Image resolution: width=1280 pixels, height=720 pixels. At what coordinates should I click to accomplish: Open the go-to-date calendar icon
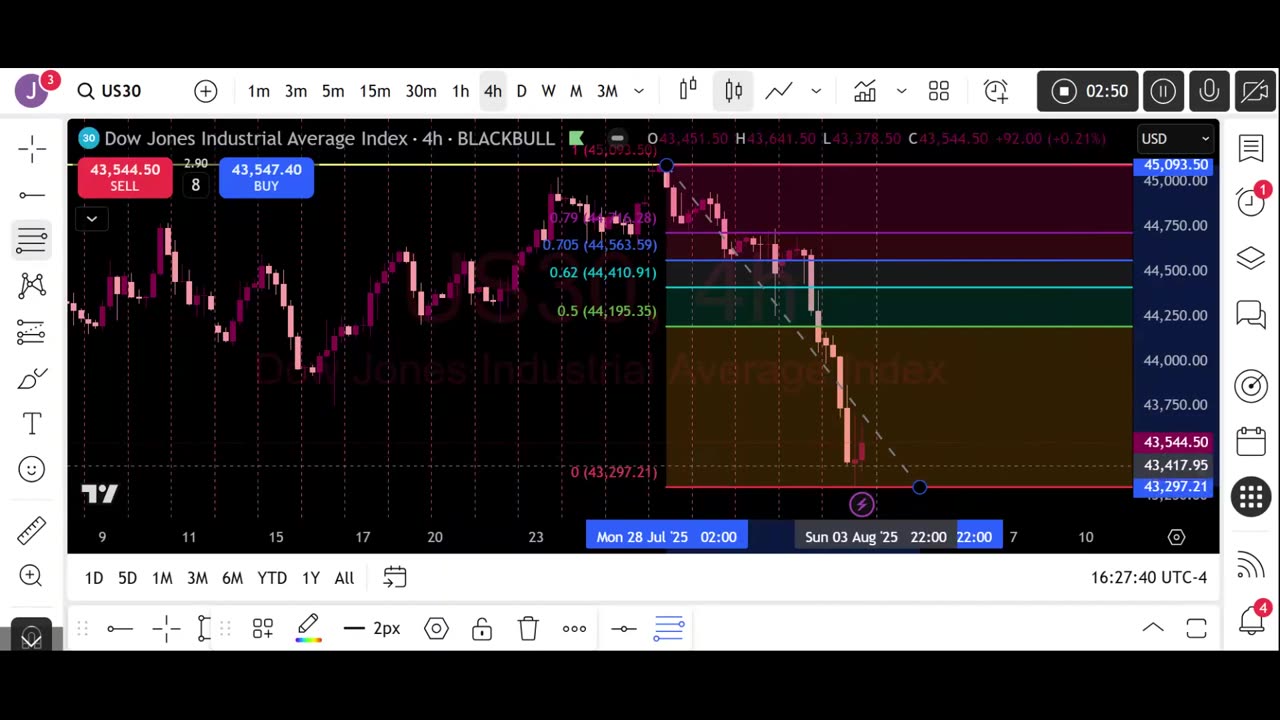click(x=395, y=577)
